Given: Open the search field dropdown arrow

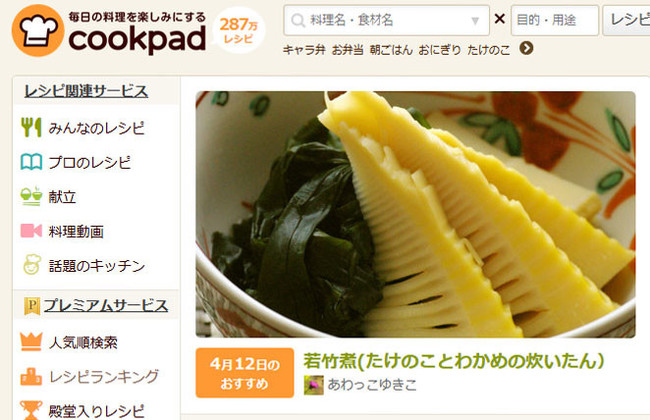Looking at the screenshot, I should (475, 20).
